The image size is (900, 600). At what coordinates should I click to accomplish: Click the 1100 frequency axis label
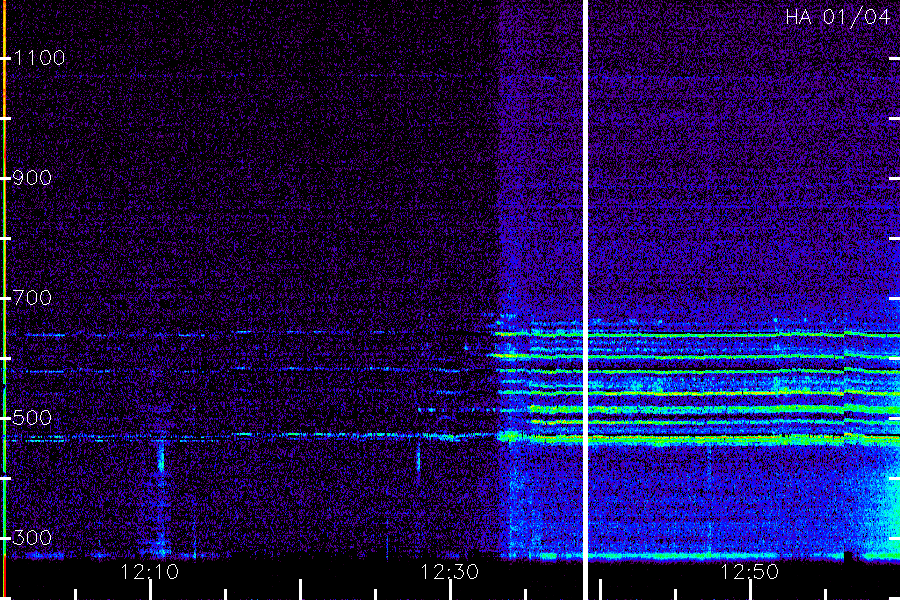[x=39, y=58]
